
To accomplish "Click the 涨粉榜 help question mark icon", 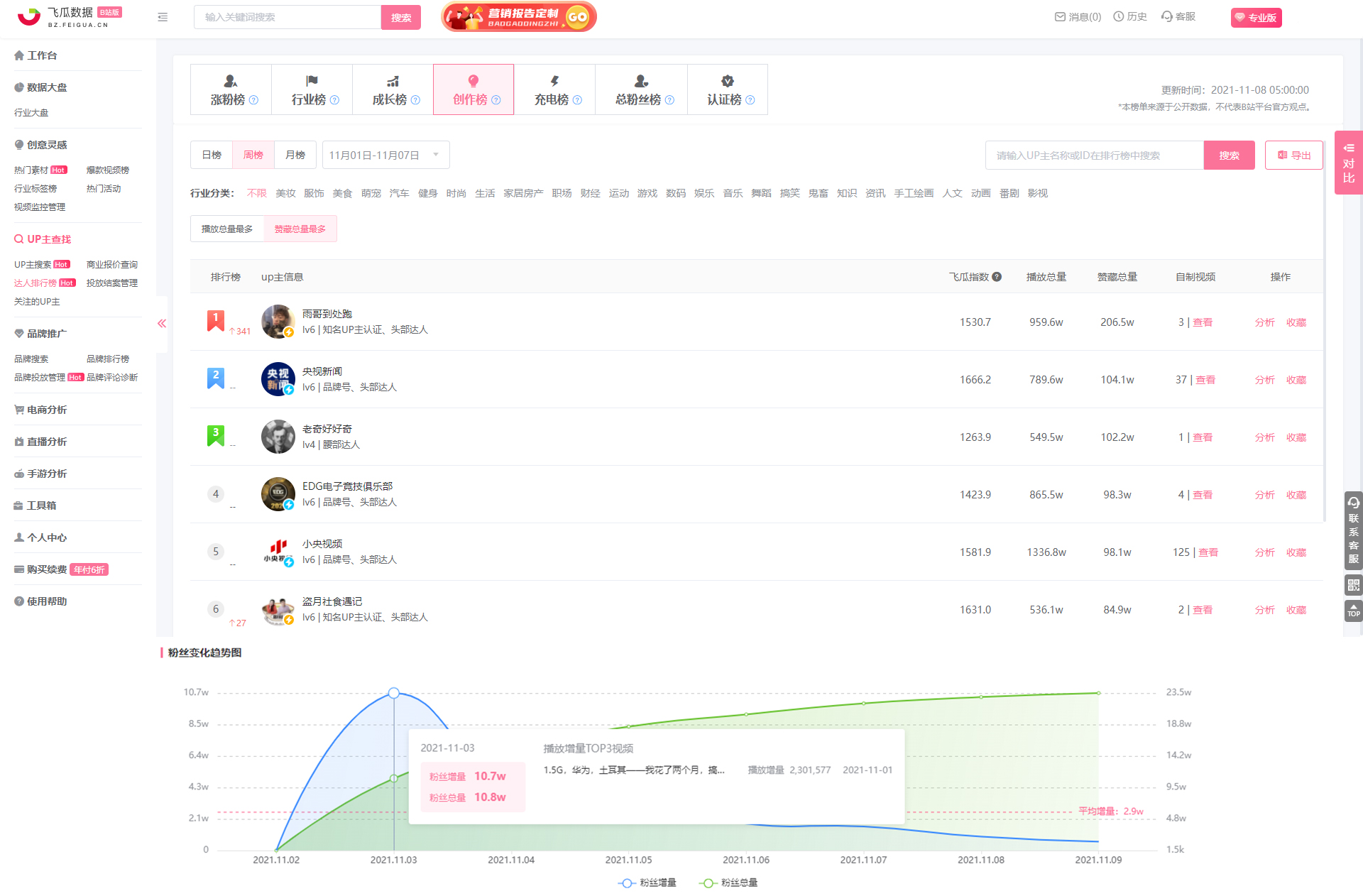I will click(253, 100).
